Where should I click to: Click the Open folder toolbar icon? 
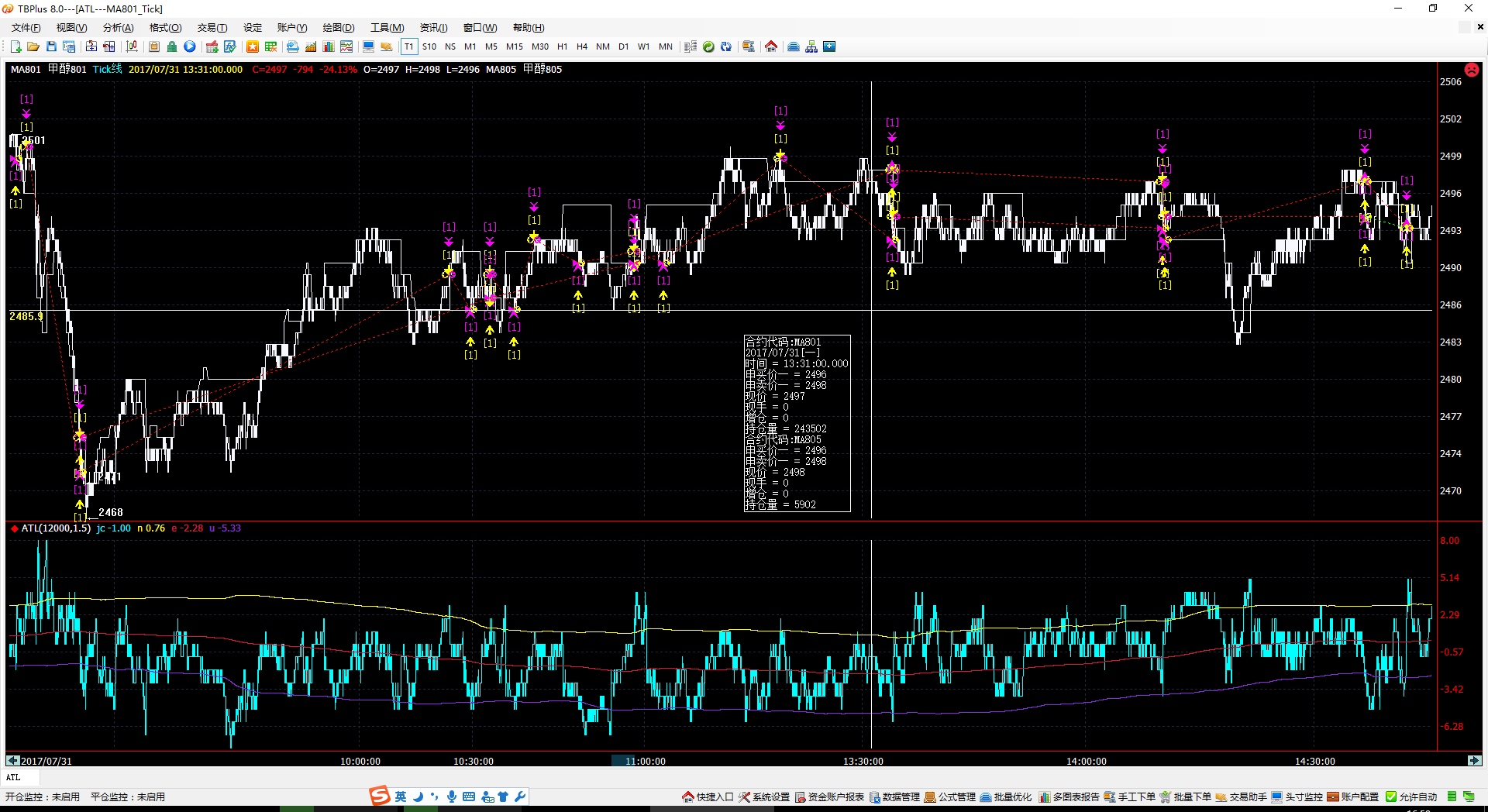[33, 46]
